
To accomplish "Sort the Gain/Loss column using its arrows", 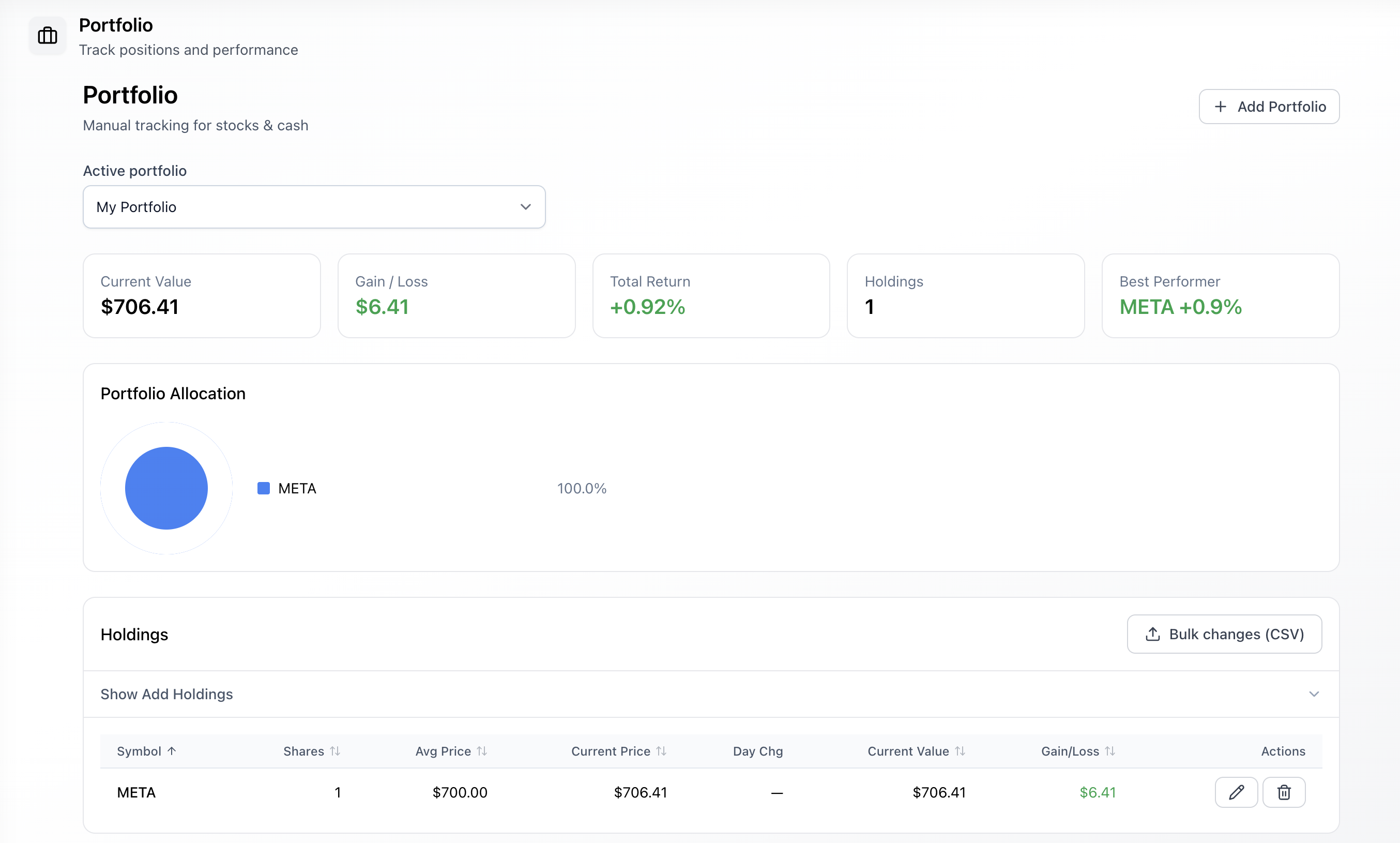I will [x=1110, y=751].
